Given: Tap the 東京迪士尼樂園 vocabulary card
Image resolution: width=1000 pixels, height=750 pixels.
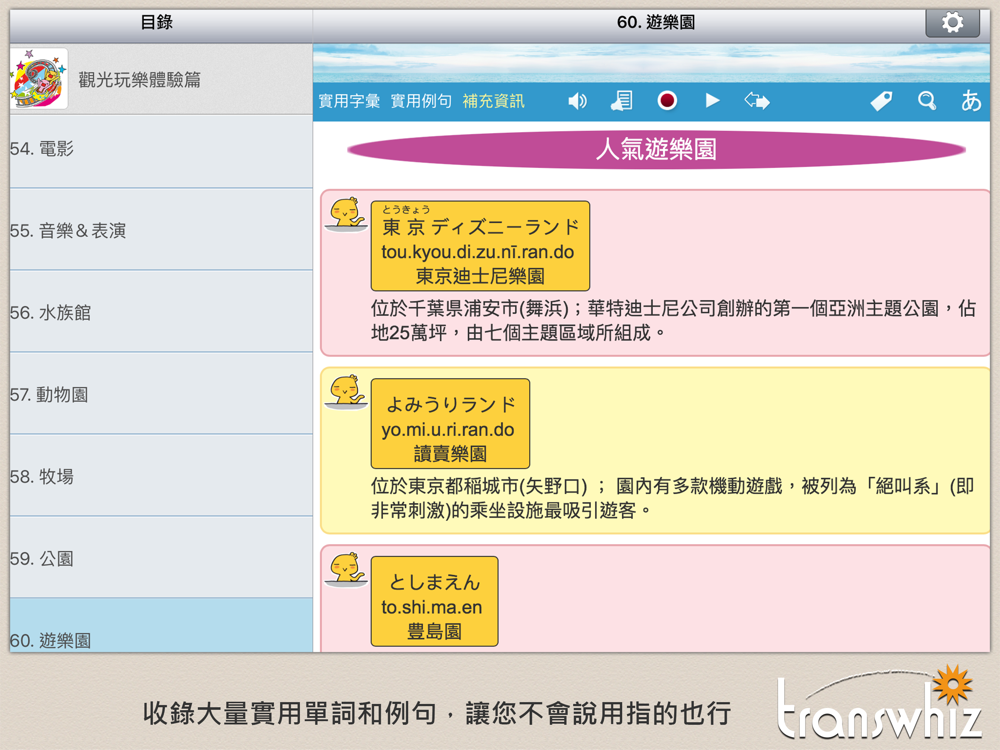Looking at the screenshot, I should (480, 246).
